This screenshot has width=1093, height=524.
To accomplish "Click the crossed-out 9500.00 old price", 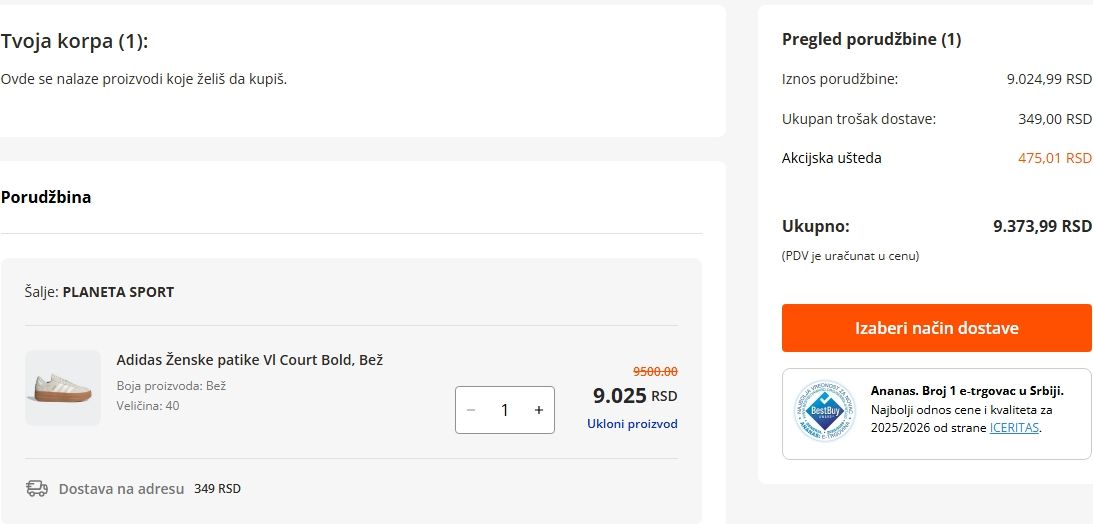I will tap(655, 371).
